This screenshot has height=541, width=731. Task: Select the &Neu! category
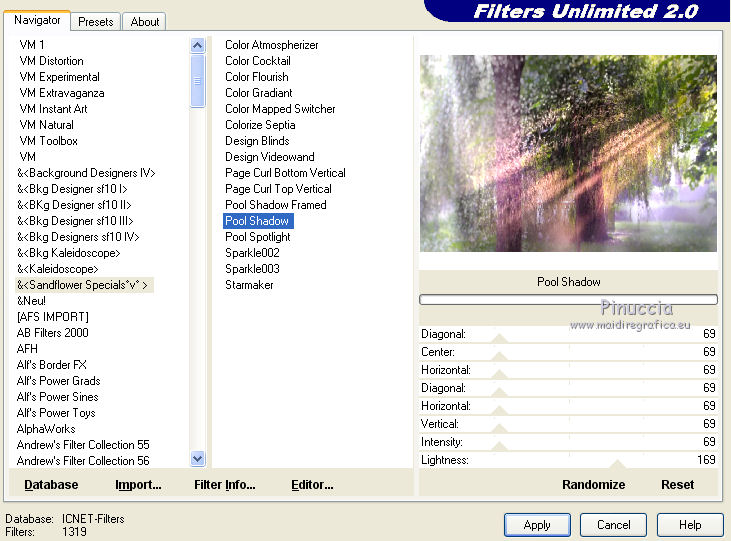click(31, 301)
